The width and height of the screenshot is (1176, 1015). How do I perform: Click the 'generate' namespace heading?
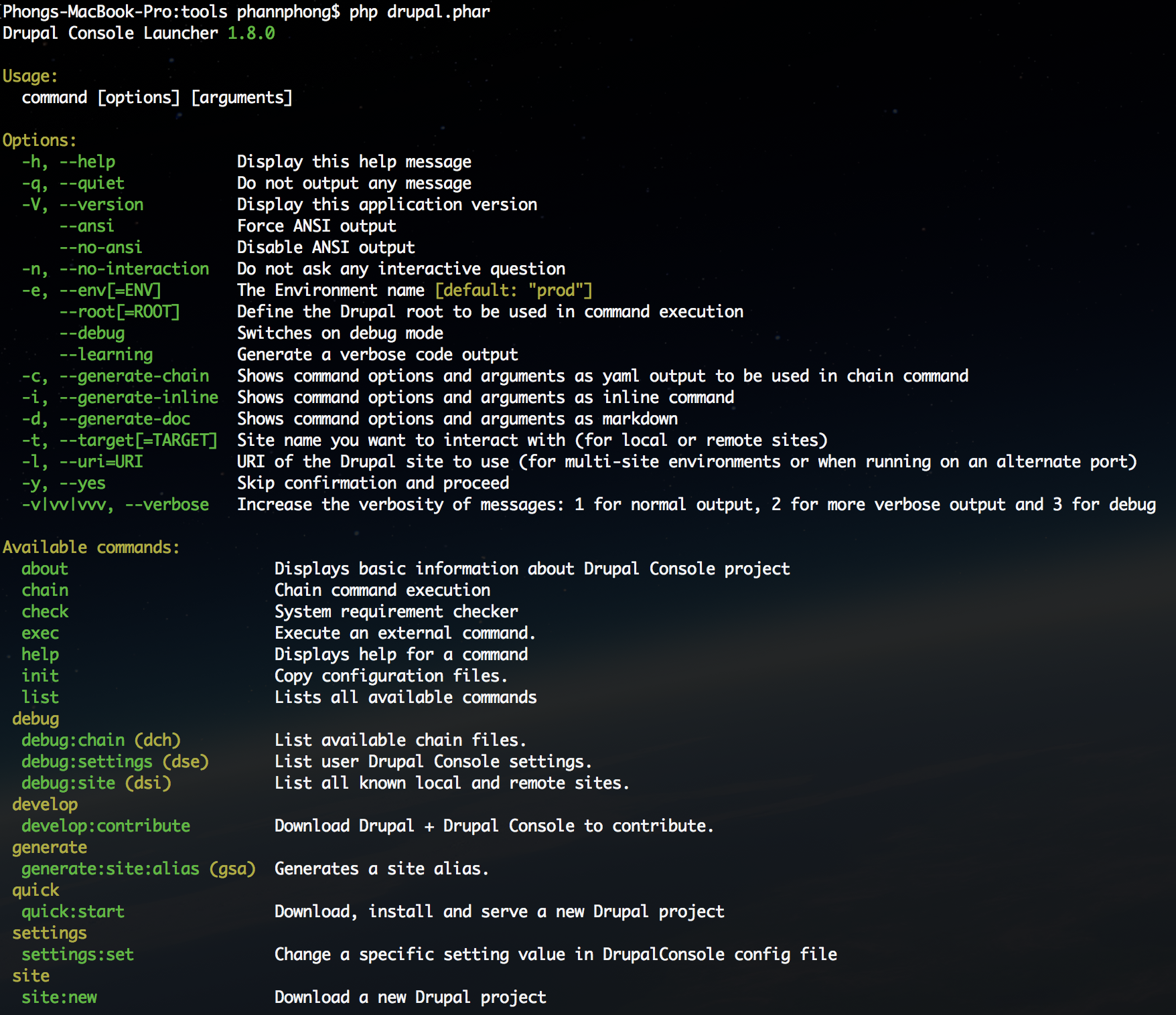point(50,848)
